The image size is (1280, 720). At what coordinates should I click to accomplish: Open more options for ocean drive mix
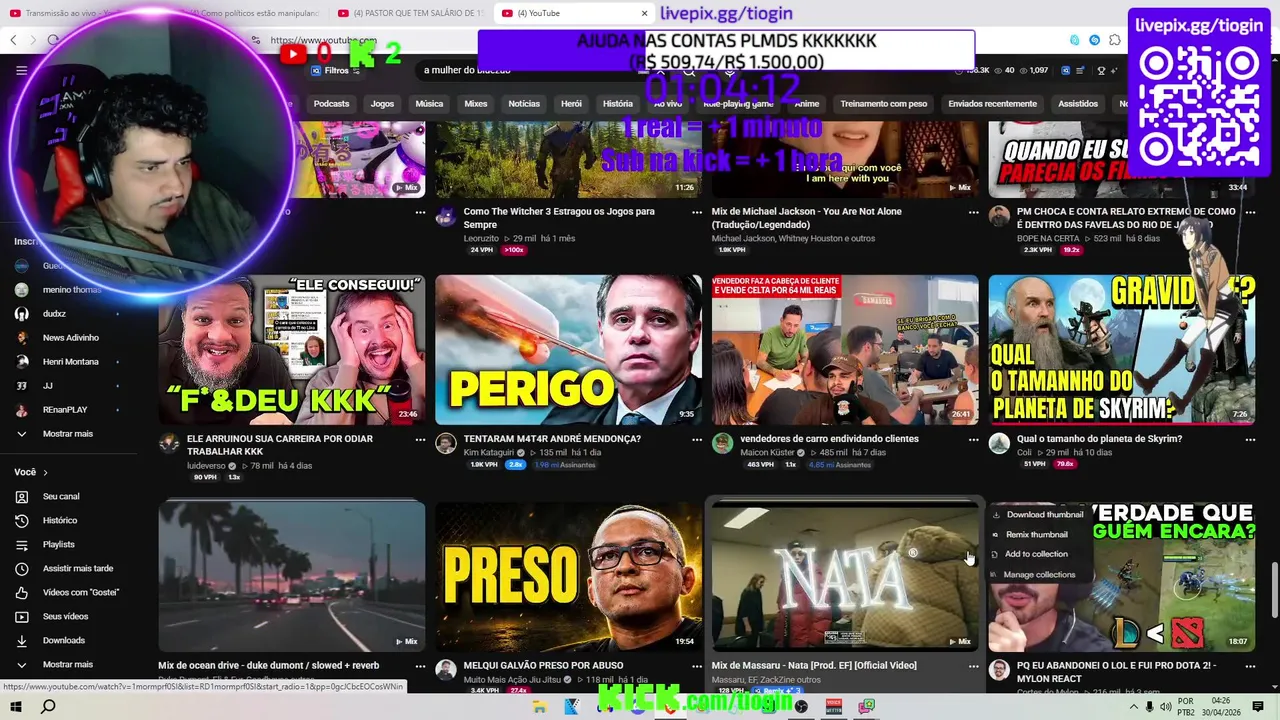420,666
